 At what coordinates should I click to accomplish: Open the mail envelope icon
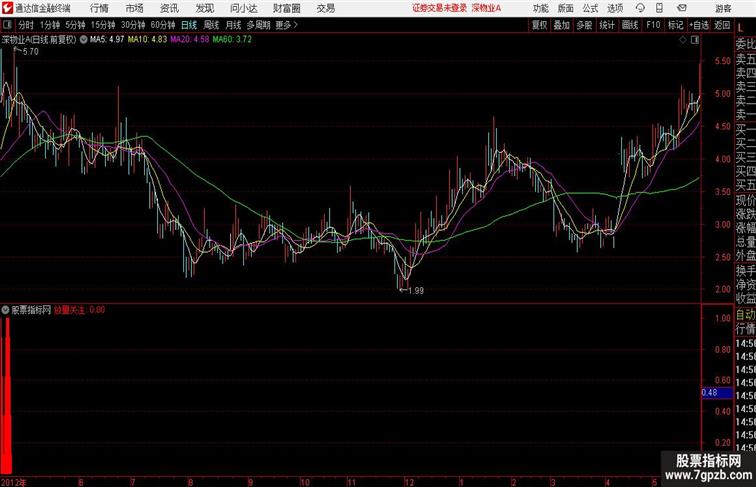[x=682, y=8]
